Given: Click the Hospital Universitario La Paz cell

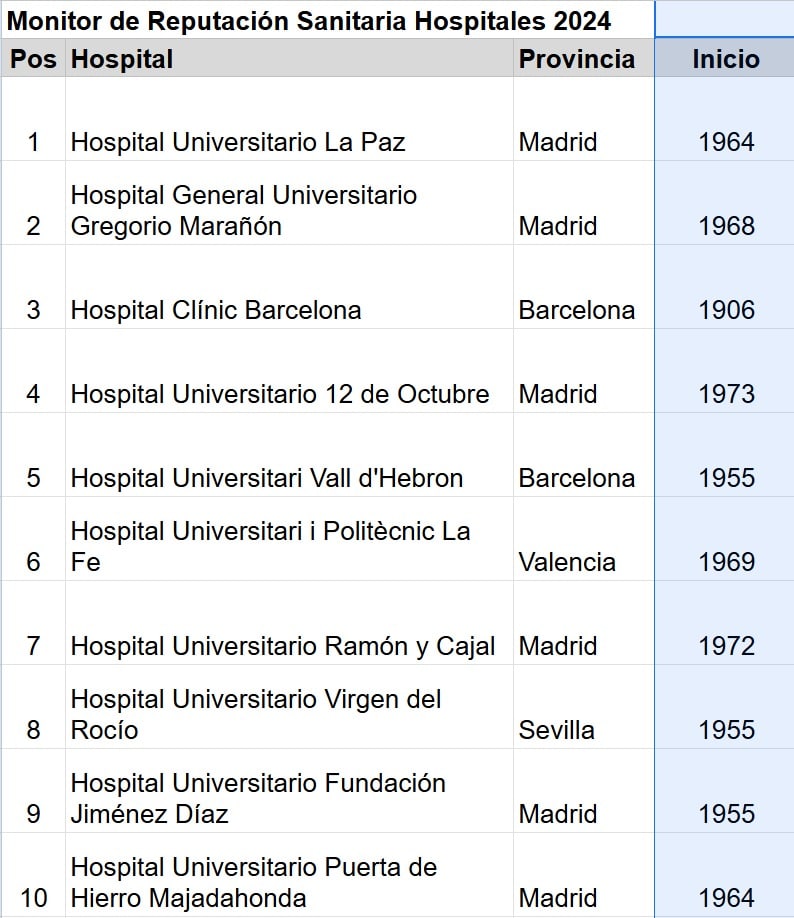Looking at the screenshot, I should tap(238, 142).
